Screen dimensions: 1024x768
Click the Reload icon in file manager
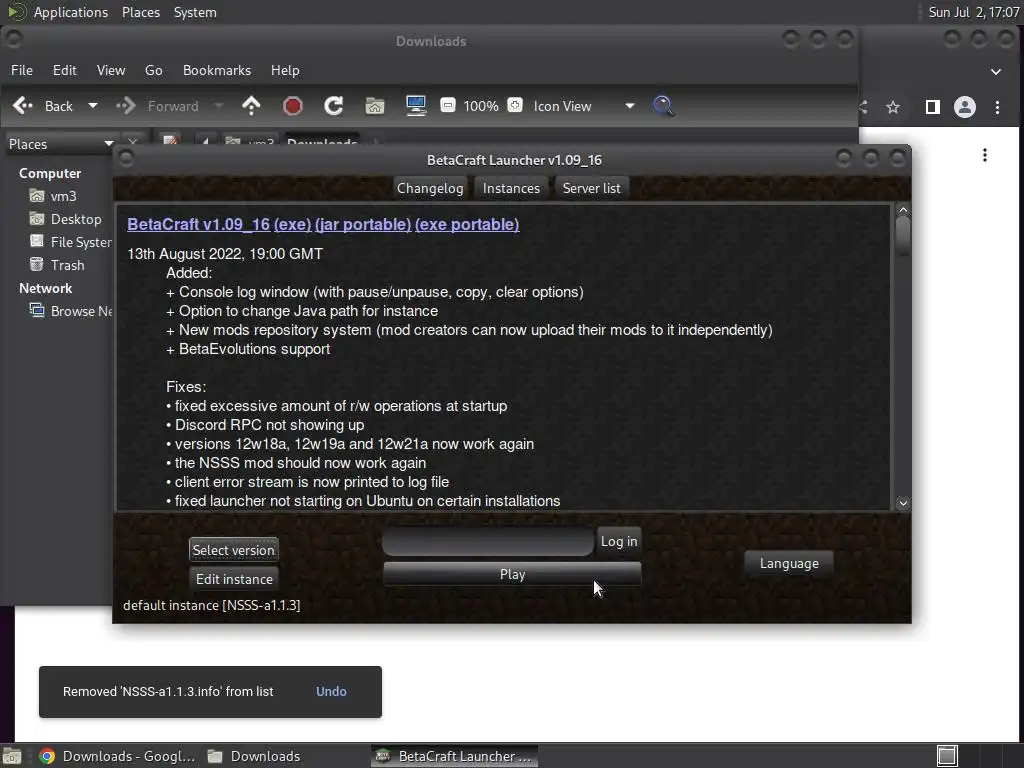(334, 106)
